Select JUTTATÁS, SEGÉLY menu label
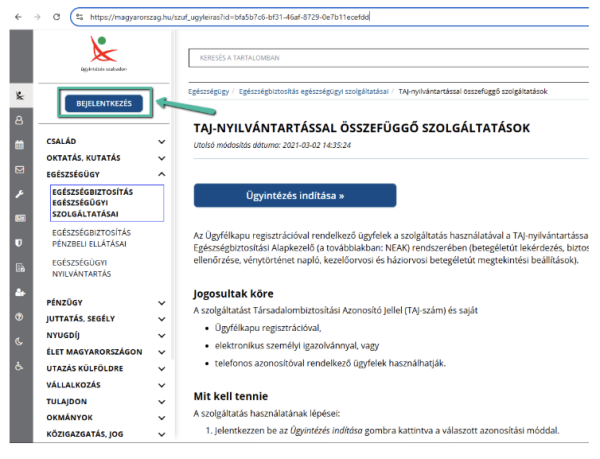 [x=81, y=319]
